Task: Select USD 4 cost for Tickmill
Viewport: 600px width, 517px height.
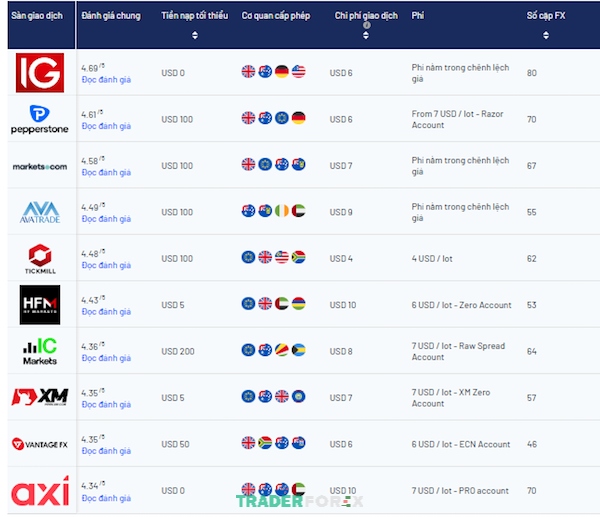Action: (341, 259)
